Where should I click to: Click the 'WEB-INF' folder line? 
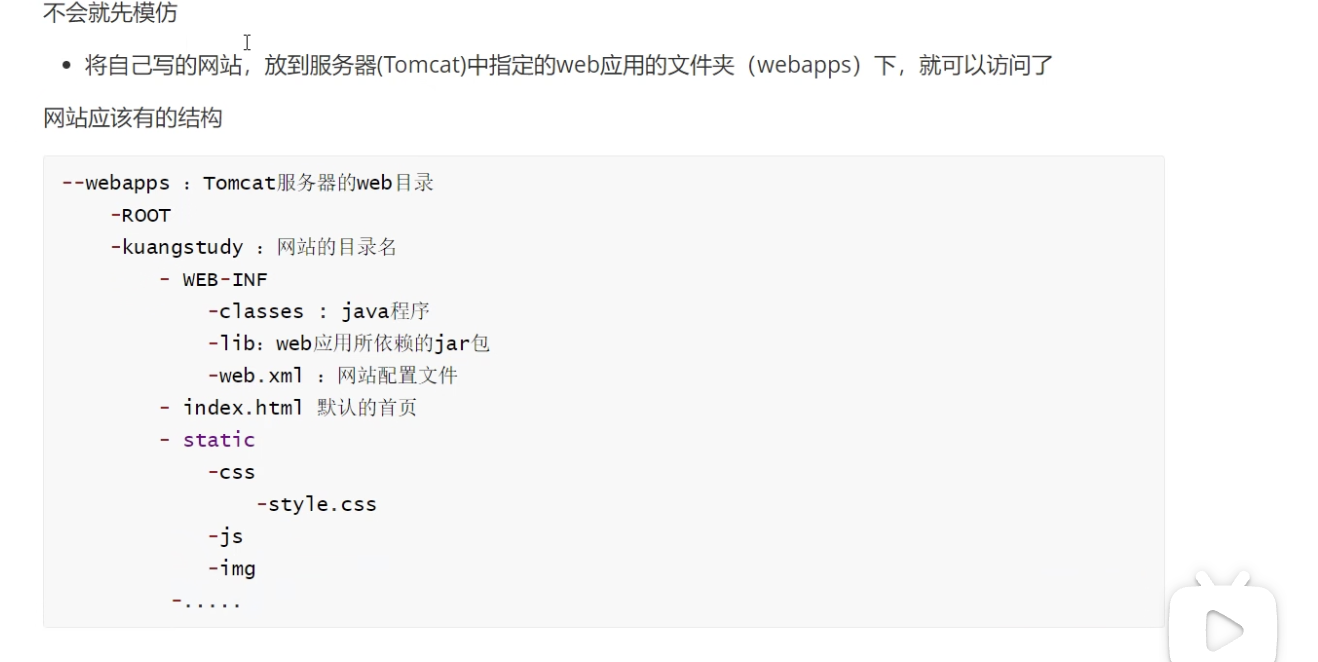coord(225,279)
